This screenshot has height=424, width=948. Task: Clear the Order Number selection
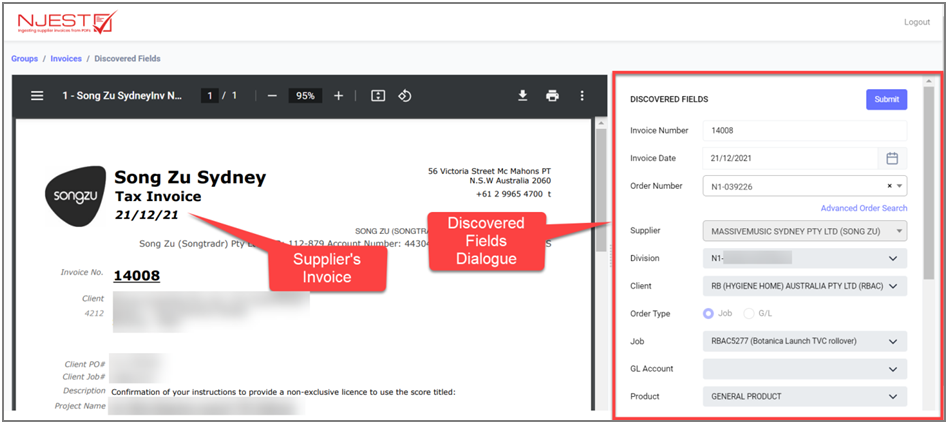889,186
